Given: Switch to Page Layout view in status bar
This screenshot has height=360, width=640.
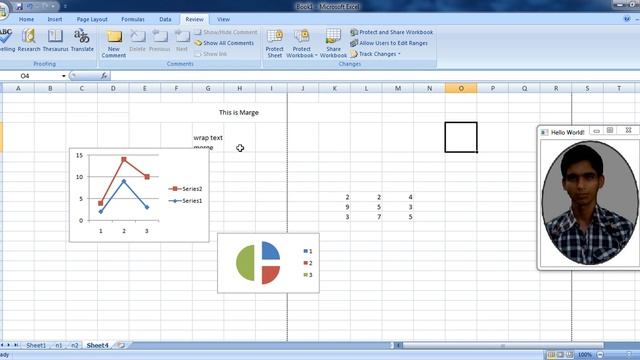Looking at the screenshot, I should point(560,355).
